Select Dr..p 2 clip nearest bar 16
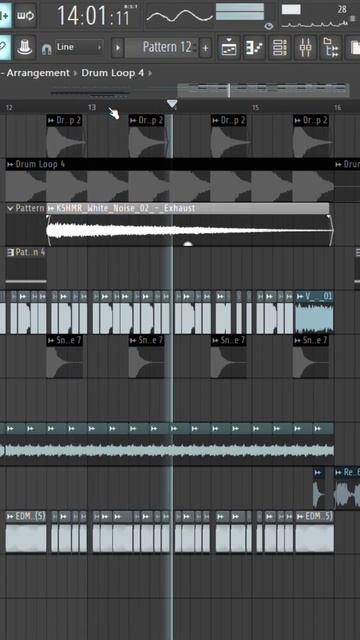The image size is (360, 640). pos(311,136)
